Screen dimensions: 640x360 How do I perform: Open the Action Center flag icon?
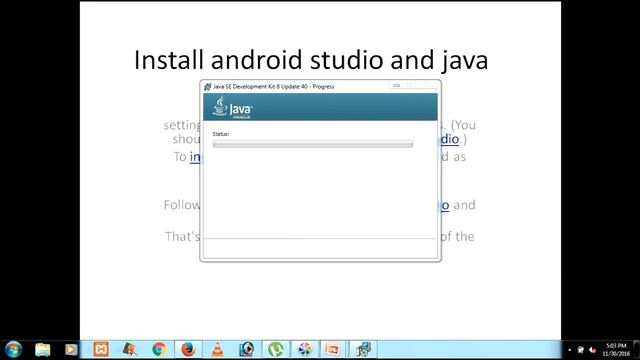(x=581, y=350)
